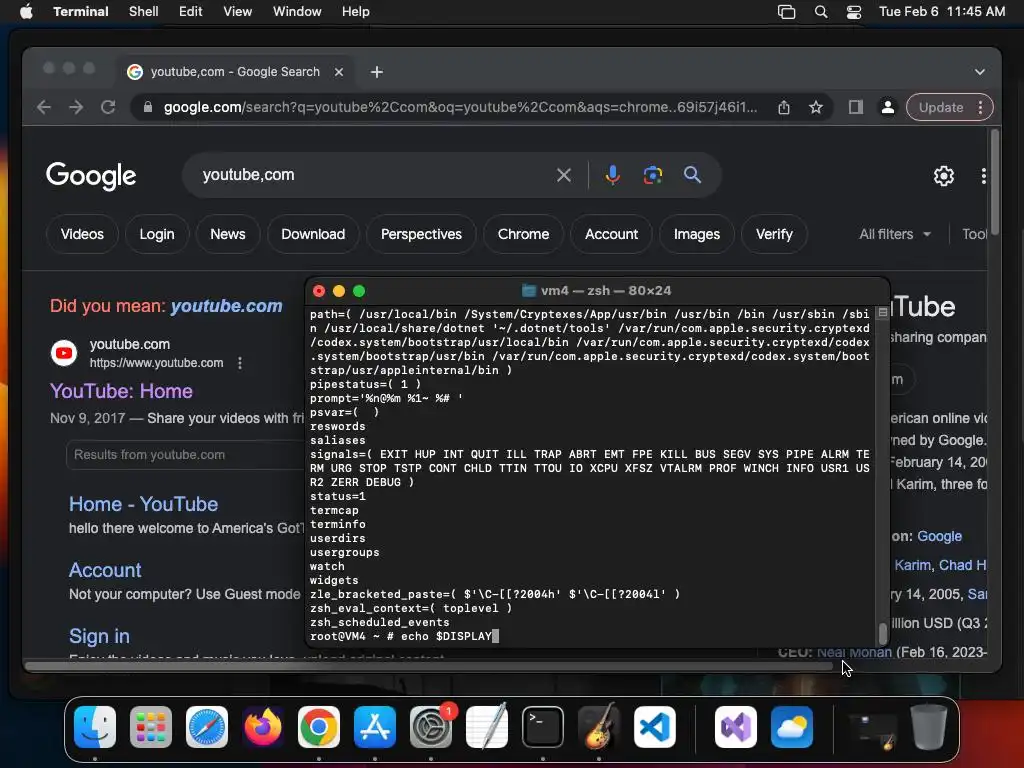Click the date and time clock
The image size is (1024, 768).
[x=942, y=12]
